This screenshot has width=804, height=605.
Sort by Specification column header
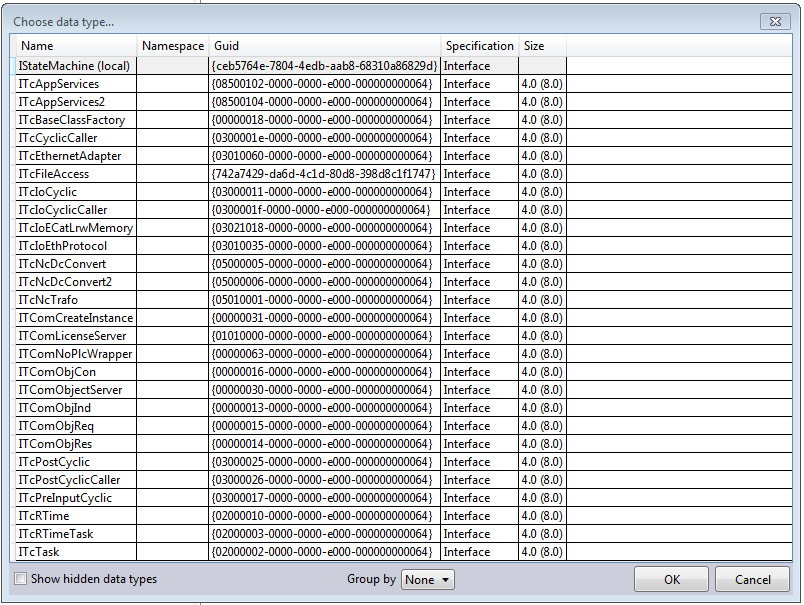pos(479,46)
